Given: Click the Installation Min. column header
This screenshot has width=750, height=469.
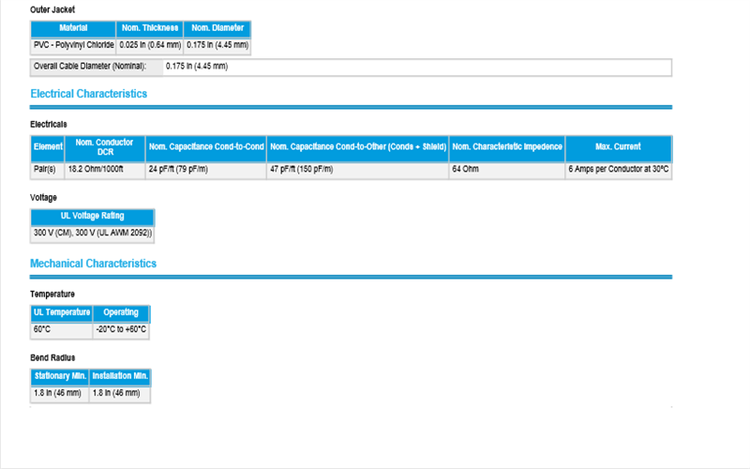Looking at the screenshot, I should tap(120, 377).
